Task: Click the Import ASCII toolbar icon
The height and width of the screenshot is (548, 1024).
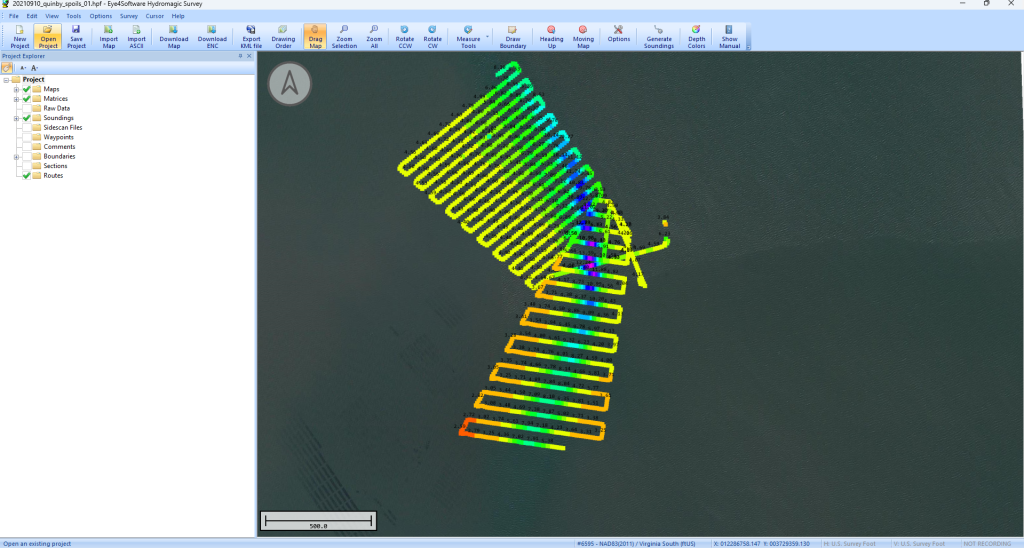Action: [136, 37]
